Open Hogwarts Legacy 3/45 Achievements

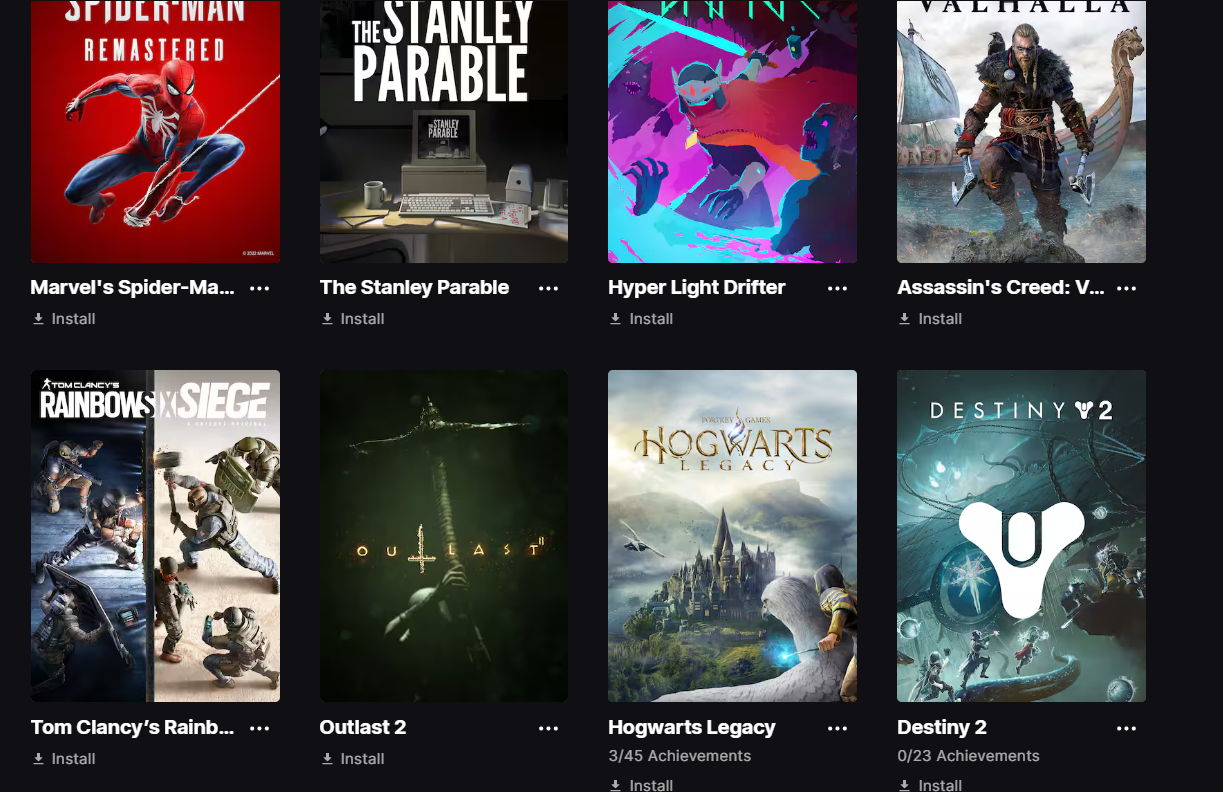click(x=679, y=756)
